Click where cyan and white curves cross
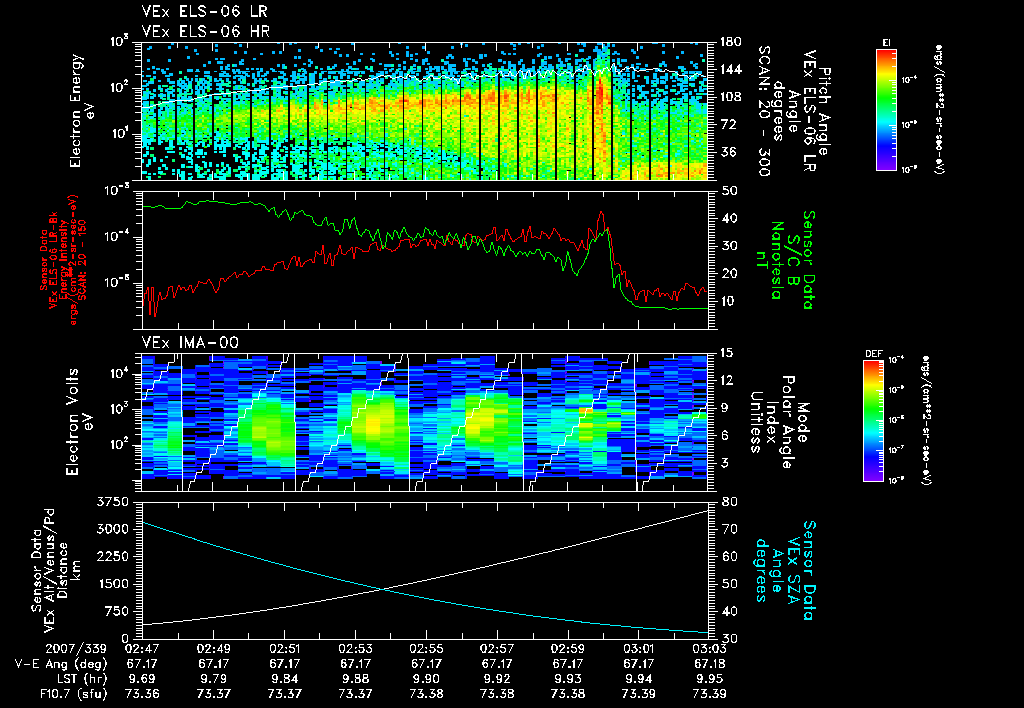The height and width of the screenshot is (708, 1024). click(x=381, y=590)
